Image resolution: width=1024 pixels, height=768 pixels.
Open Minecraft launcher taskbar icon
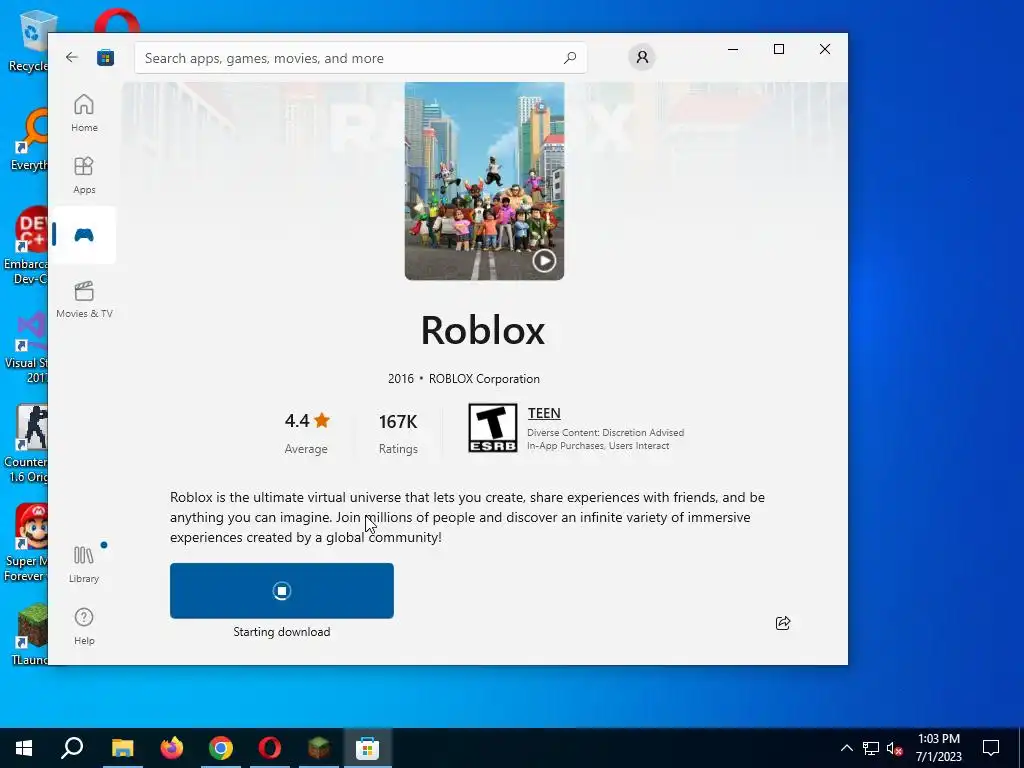[319, 748]
